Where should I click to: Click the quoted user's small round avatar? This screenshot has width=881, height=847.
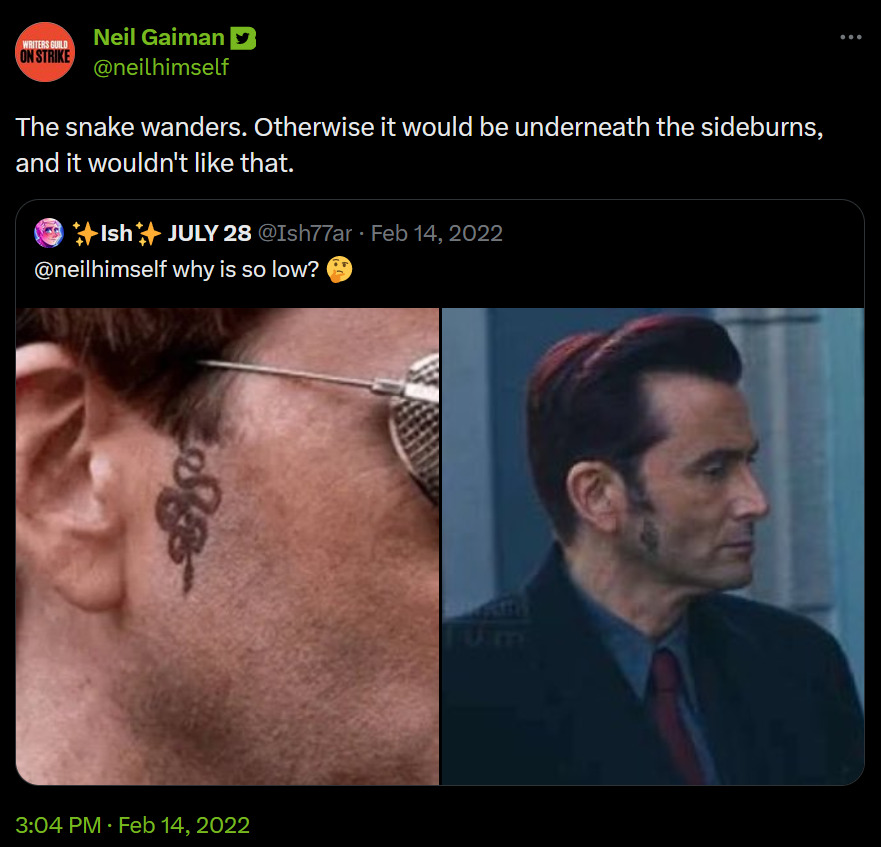[48, 233]
